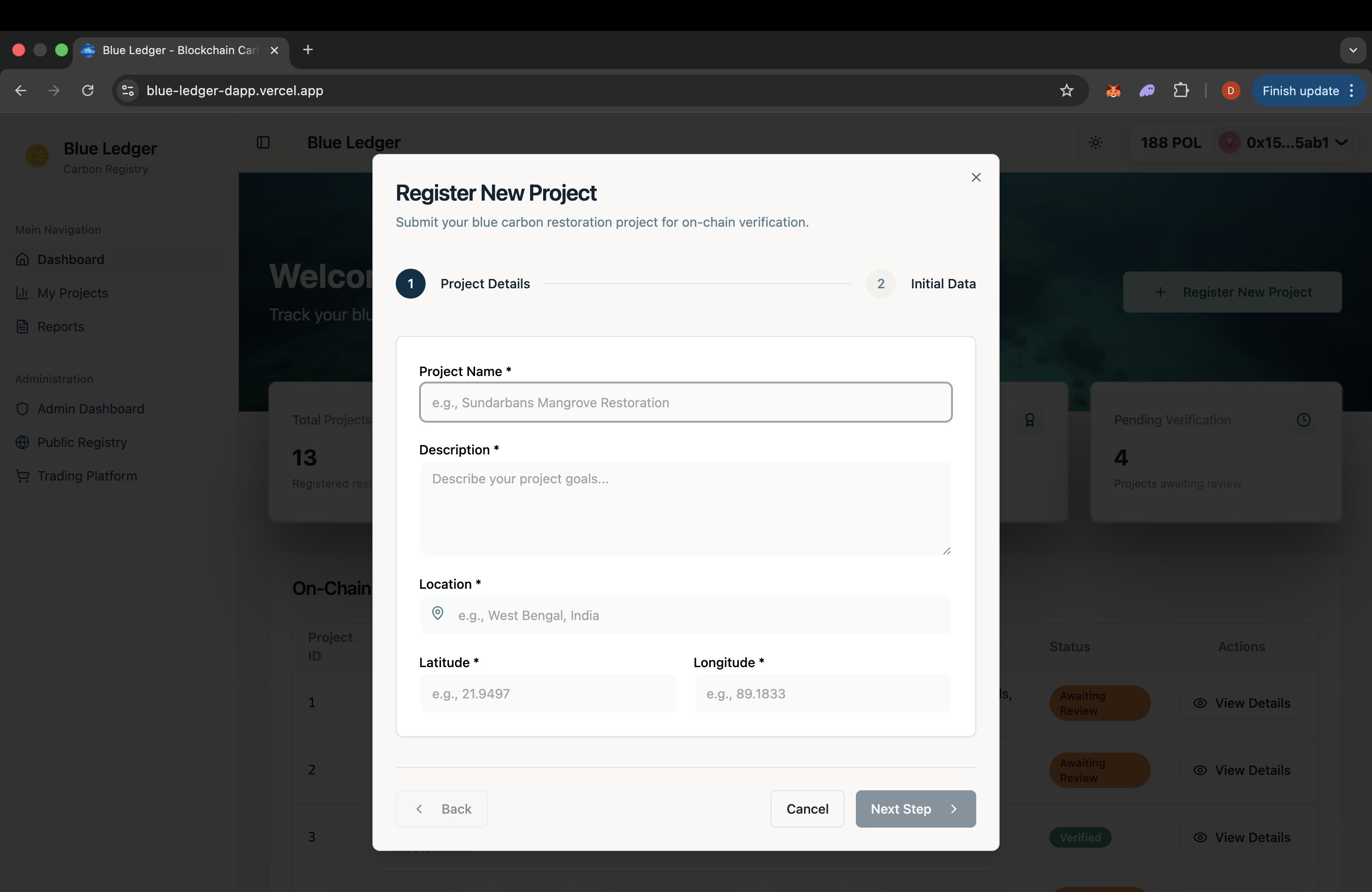Screen dimensions: 1372x892
Task: Click into the Latitude field
Action: pos(548,693)
